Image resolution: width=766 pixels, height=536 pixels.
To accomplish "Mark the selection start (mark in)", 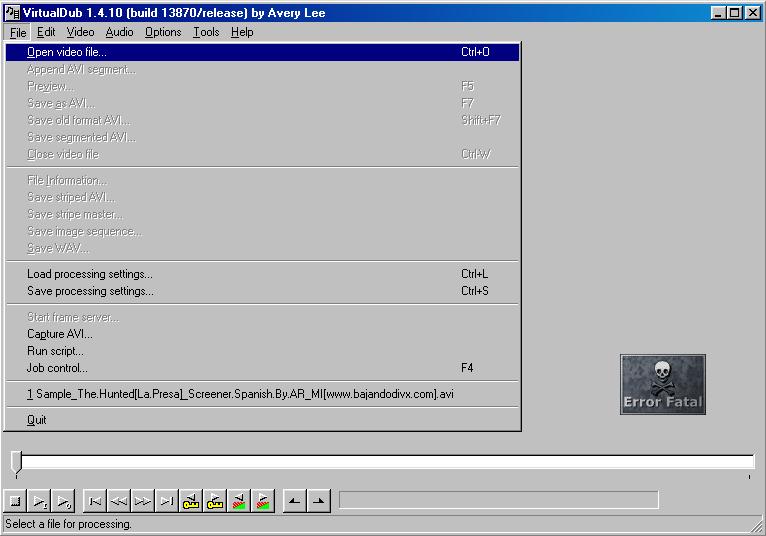I will click(x=295, y=501).
